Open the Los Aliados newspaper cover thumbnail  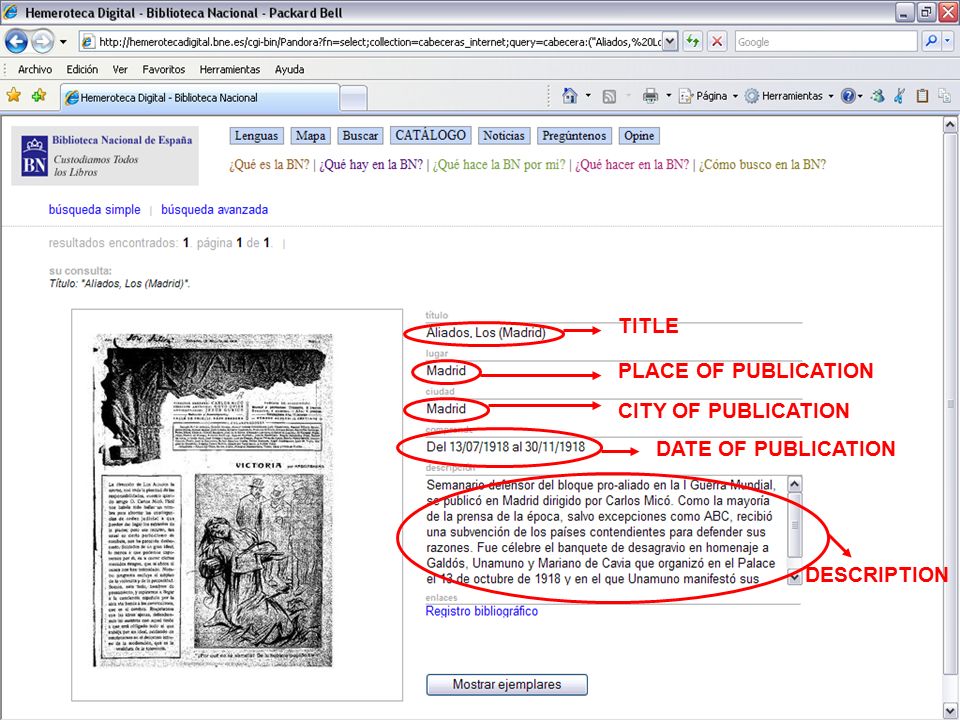pos(213,500)
